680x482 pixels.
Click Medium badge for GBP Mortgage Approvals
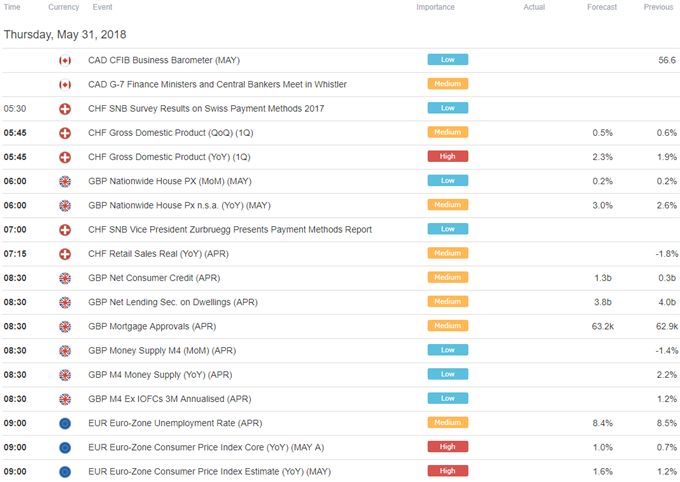(448, 326)
